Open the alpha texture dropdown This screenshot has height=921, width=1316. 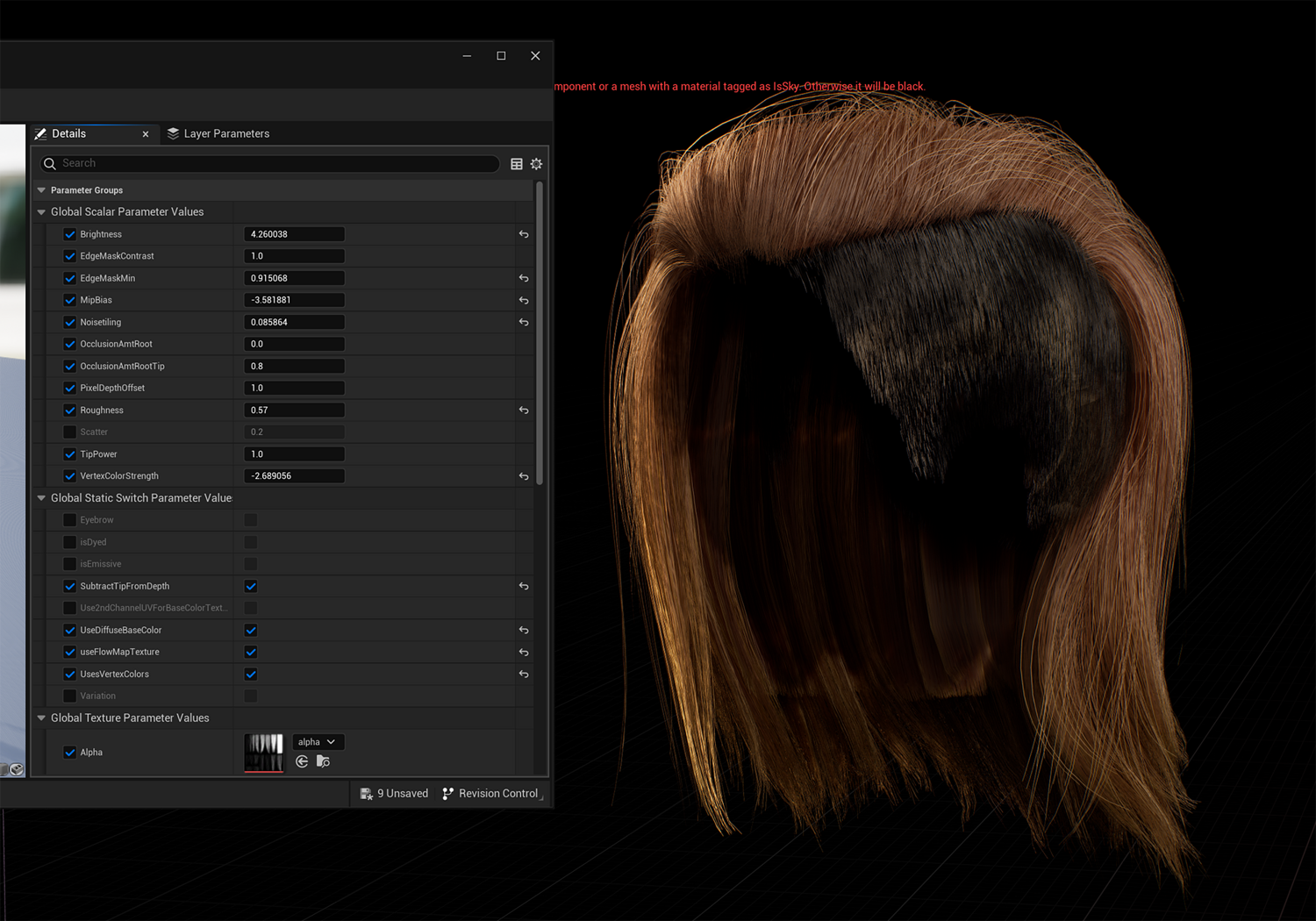click(x=317, y=742)
